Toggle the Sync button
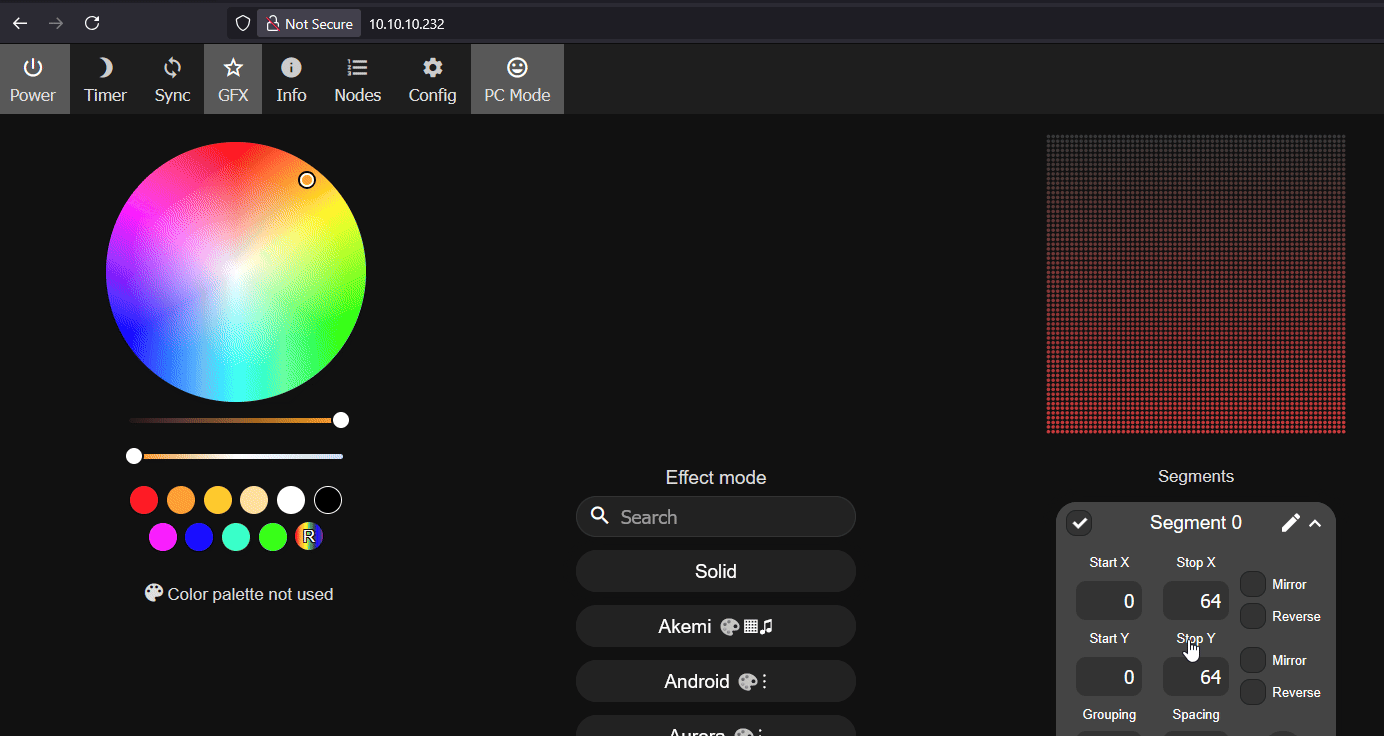Viewport: 1384px width, 736px height. pos(172,79)
